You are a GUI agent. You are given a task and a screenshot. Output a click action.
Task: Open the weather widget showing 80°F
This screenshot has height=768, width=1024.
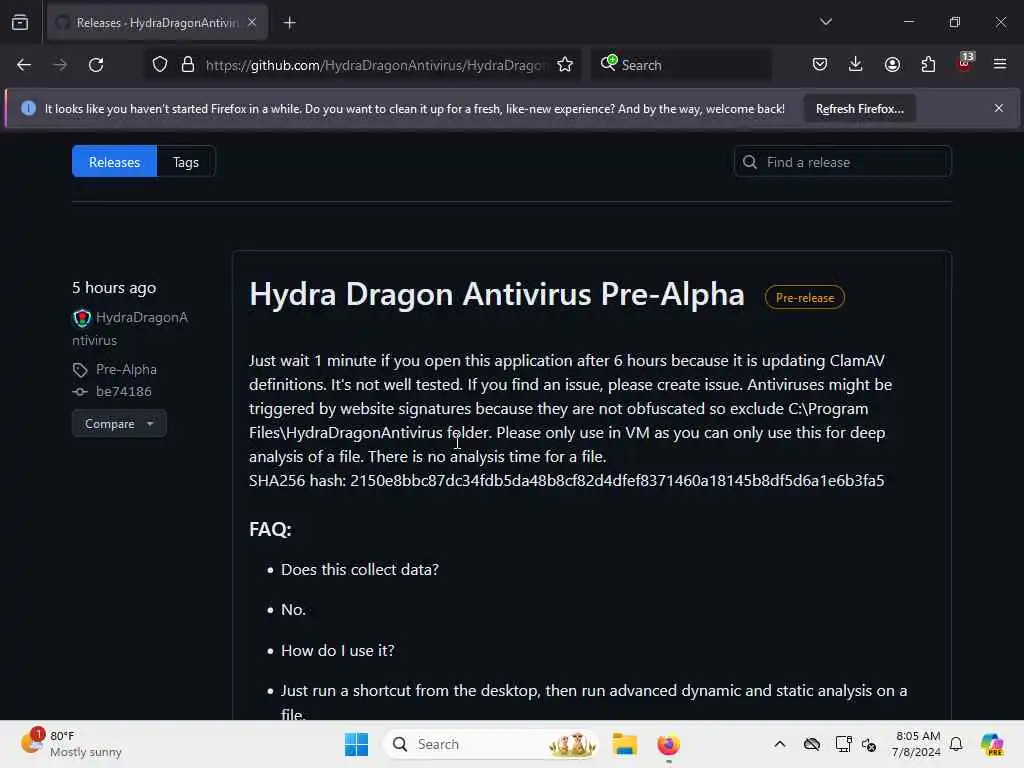(x=72, y=744)
